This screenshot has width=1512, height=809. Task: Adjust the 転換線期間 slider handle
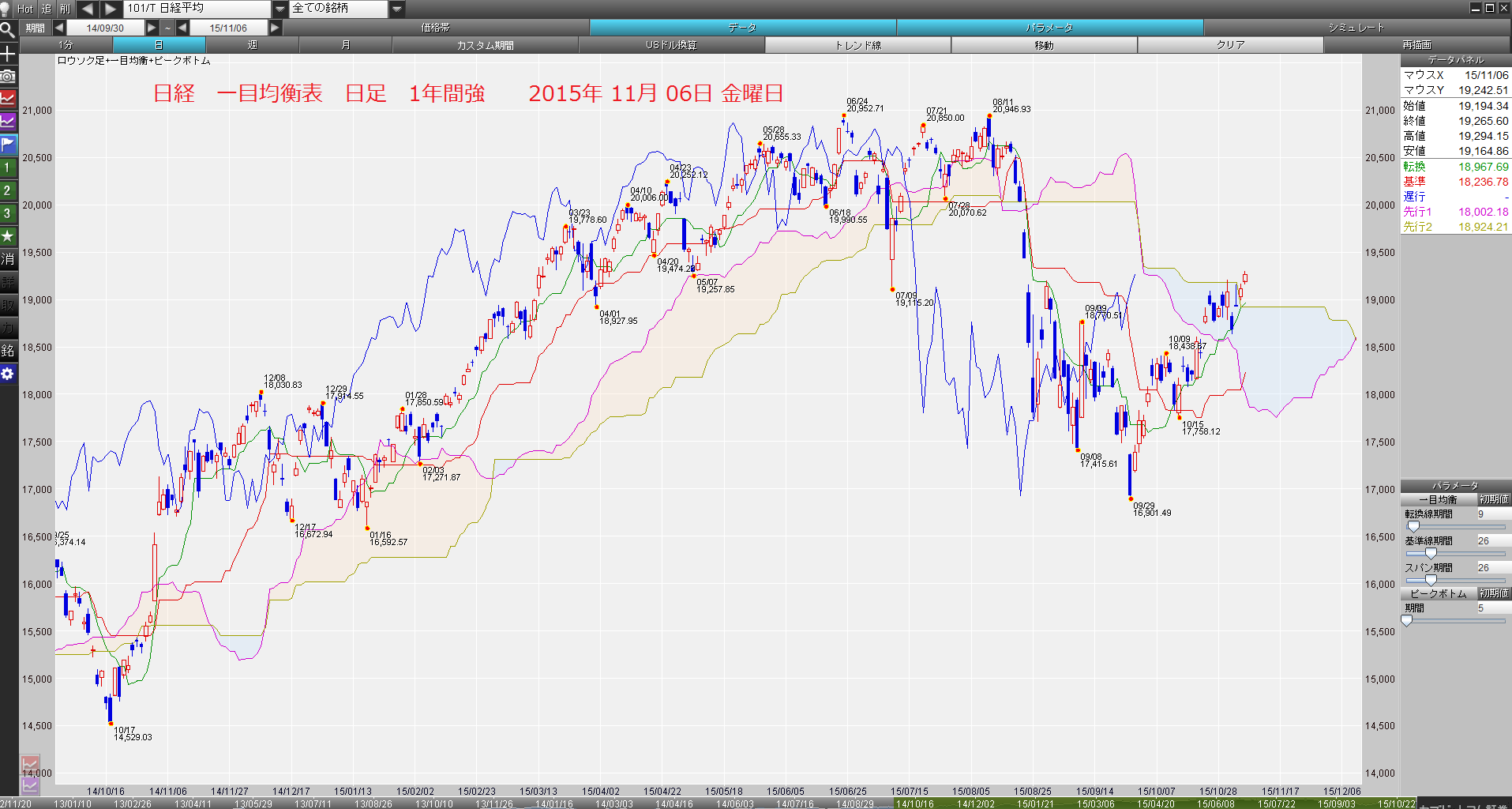pyautogui.click(x=1413, y=527)
